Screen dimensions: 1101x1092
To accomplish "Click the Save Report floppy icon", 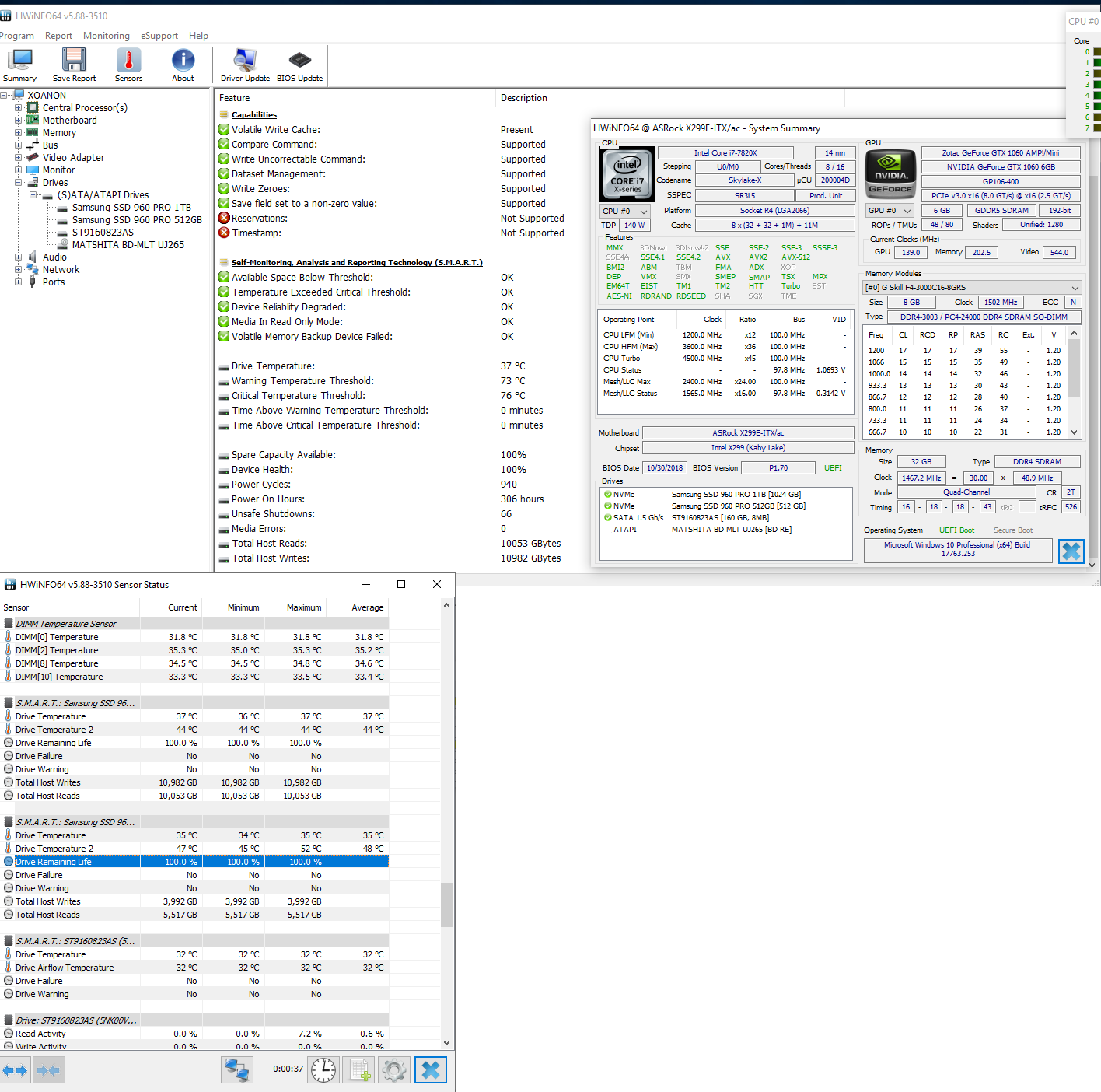I will click(x=74, y=61).
